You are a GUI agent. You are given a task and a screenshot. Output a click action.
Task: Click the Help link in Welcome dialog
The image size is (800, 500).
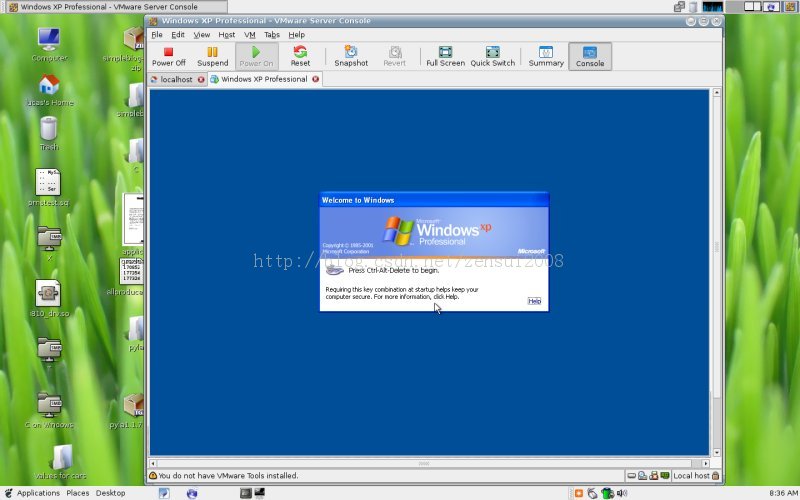[x=534, y=301]
